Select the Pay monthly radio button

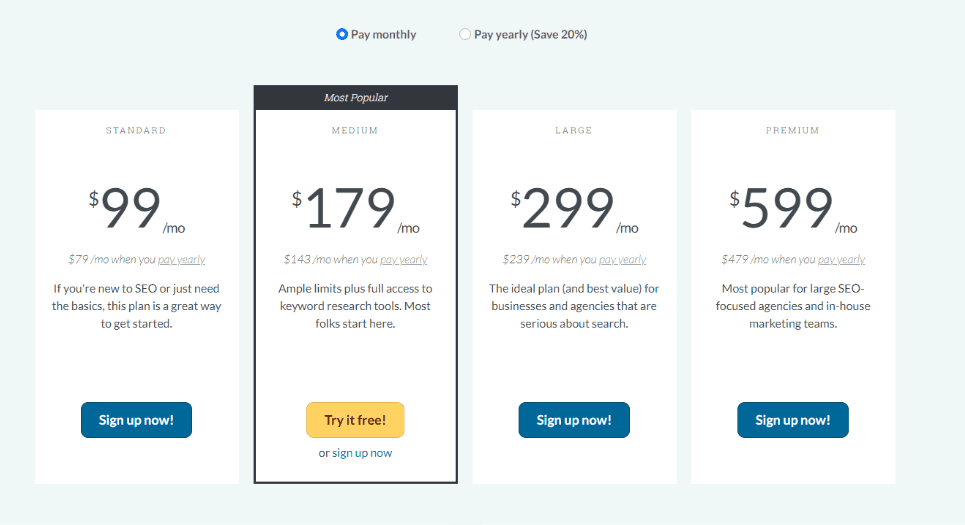342,34
